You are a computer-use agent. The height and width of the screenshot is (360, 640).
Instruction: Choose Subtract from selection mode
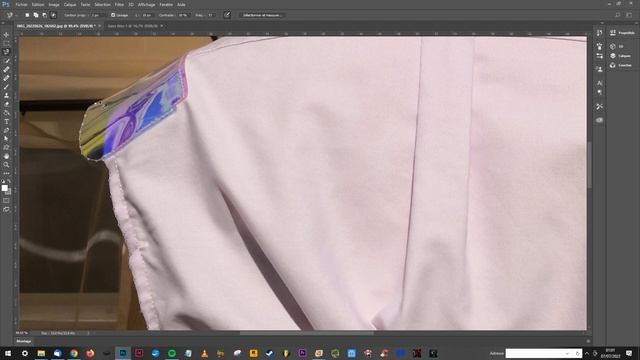(x=44, y=15)
